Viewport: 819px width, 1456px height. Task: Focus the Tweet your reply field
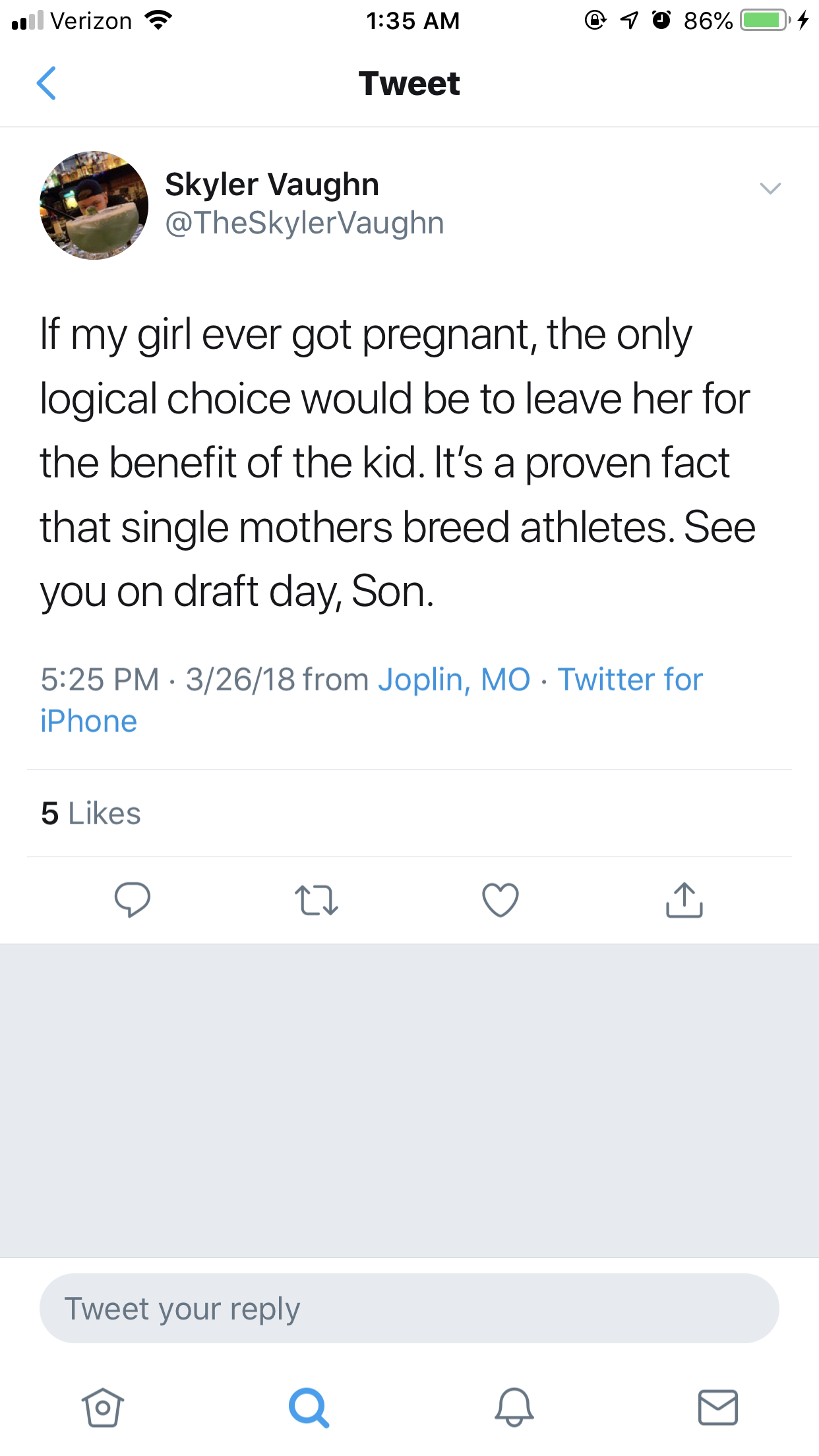tap(409, 1308)
